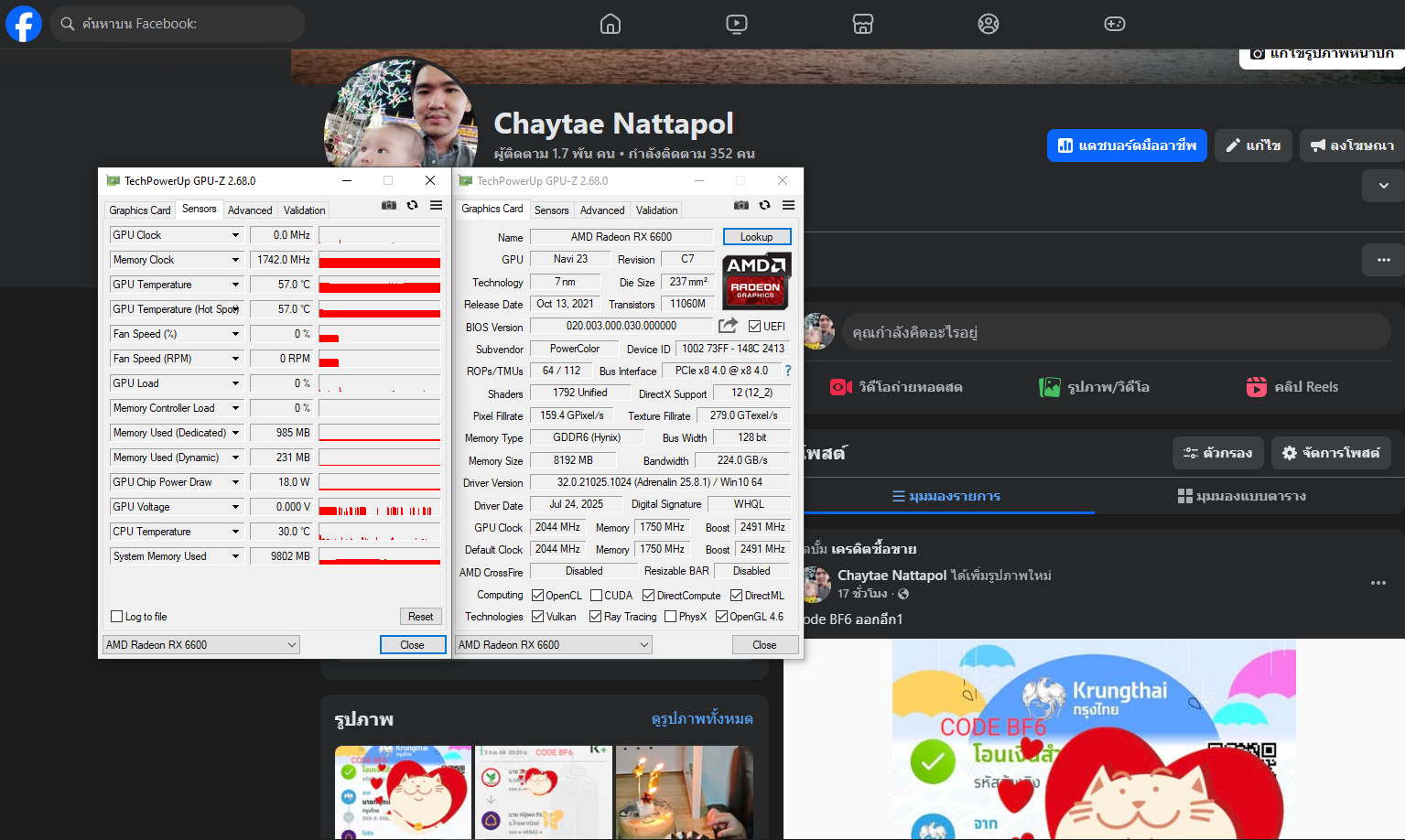This screenshot has width=1405, height=840.
Task: Expand the GPU Temperature sensor dropdown
Action: pyautogui.click(x=235, y=285)
